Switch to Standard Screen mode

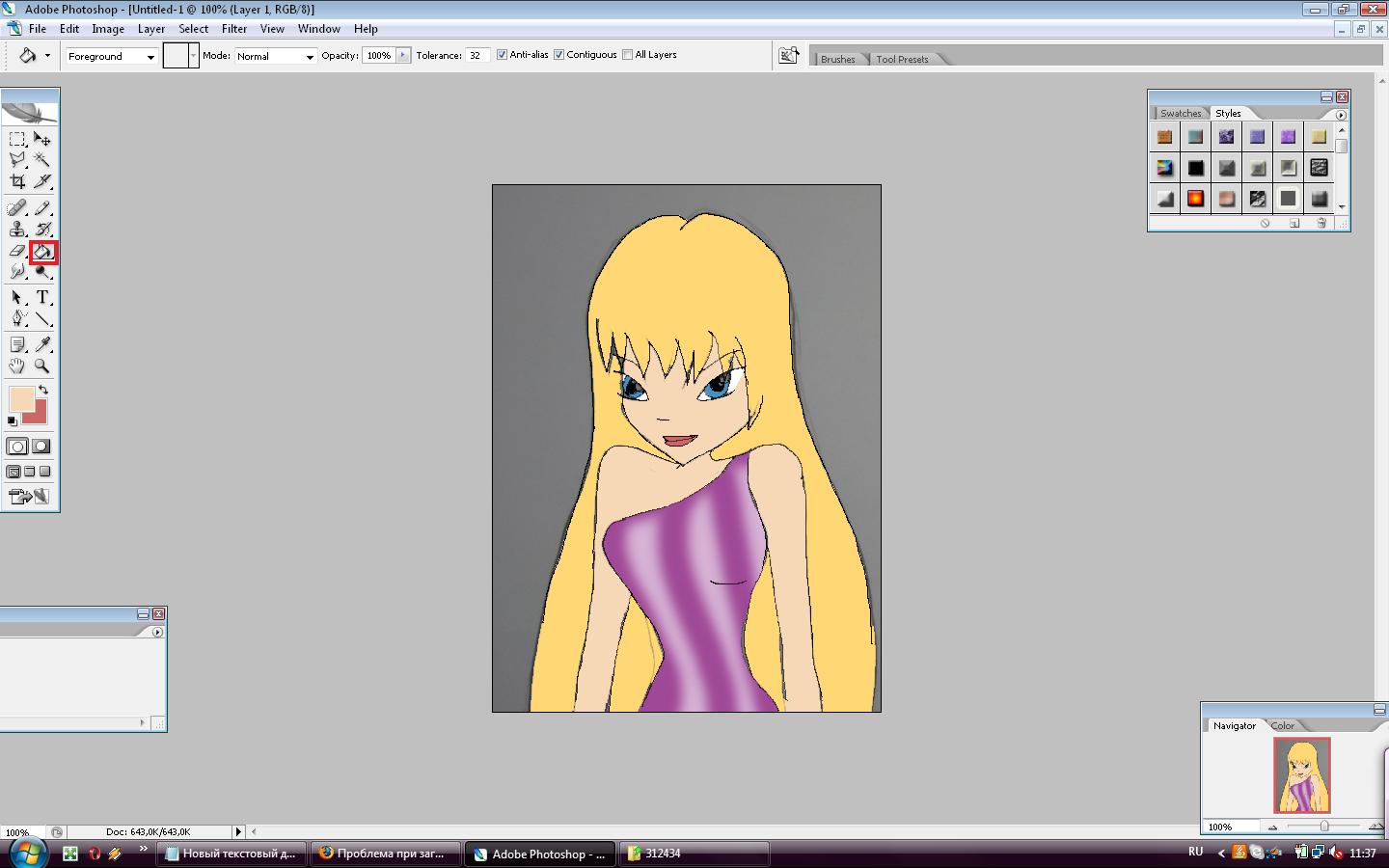[14, 472]
